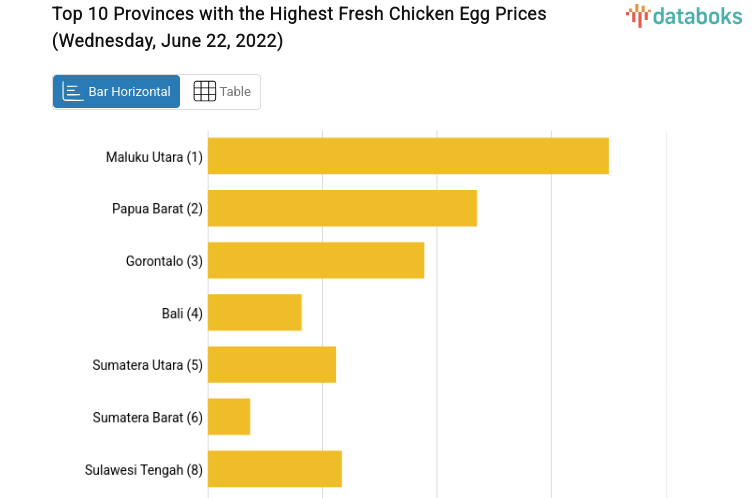The width and height of the screenshot is (753, 498).
Task: Select the Sulawesi Tengah bar
Action: (275, 468)
